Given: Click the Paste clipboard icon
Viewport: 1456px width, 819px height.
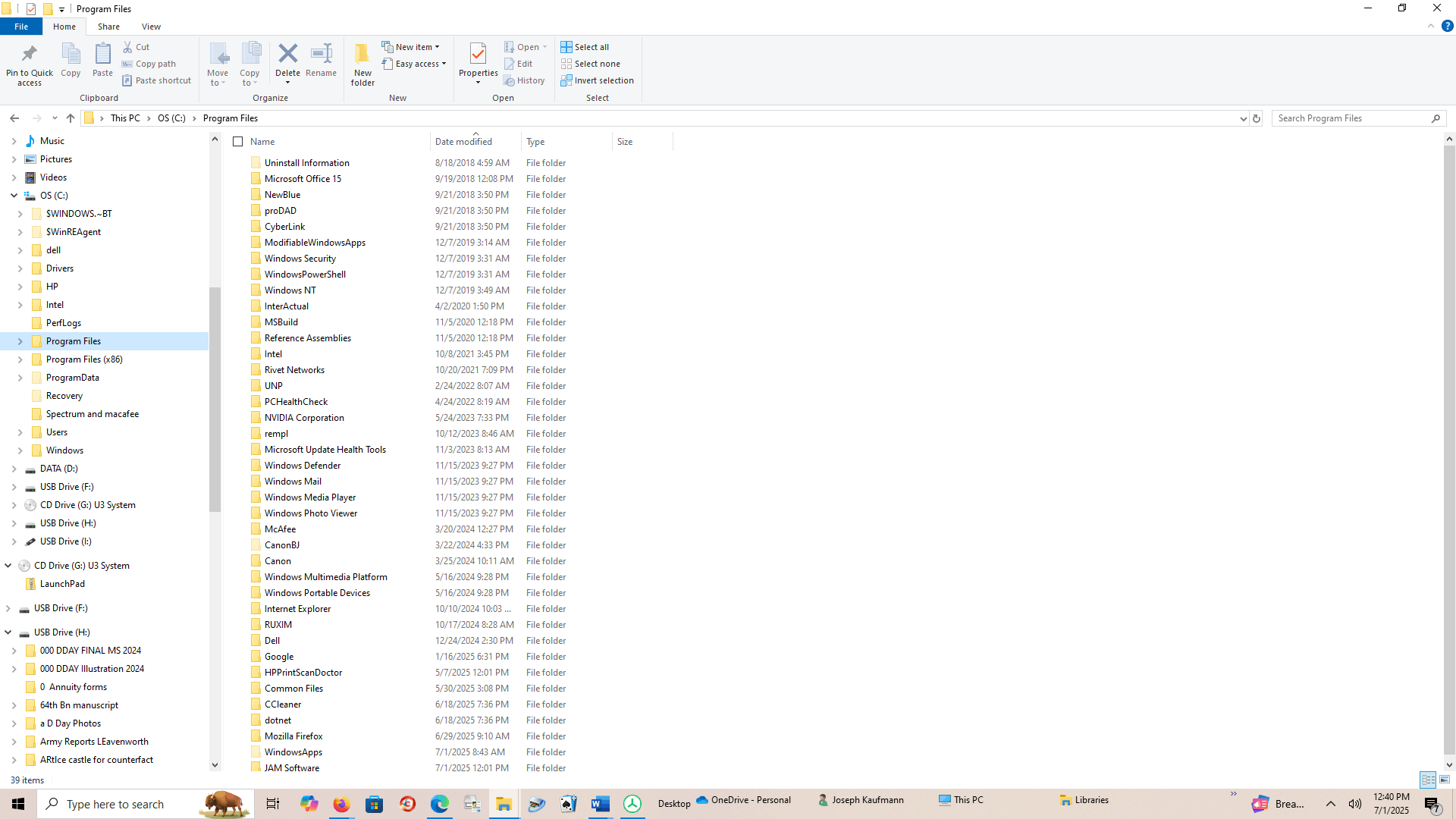Looking at the screenshot, I should pos(102,54).
